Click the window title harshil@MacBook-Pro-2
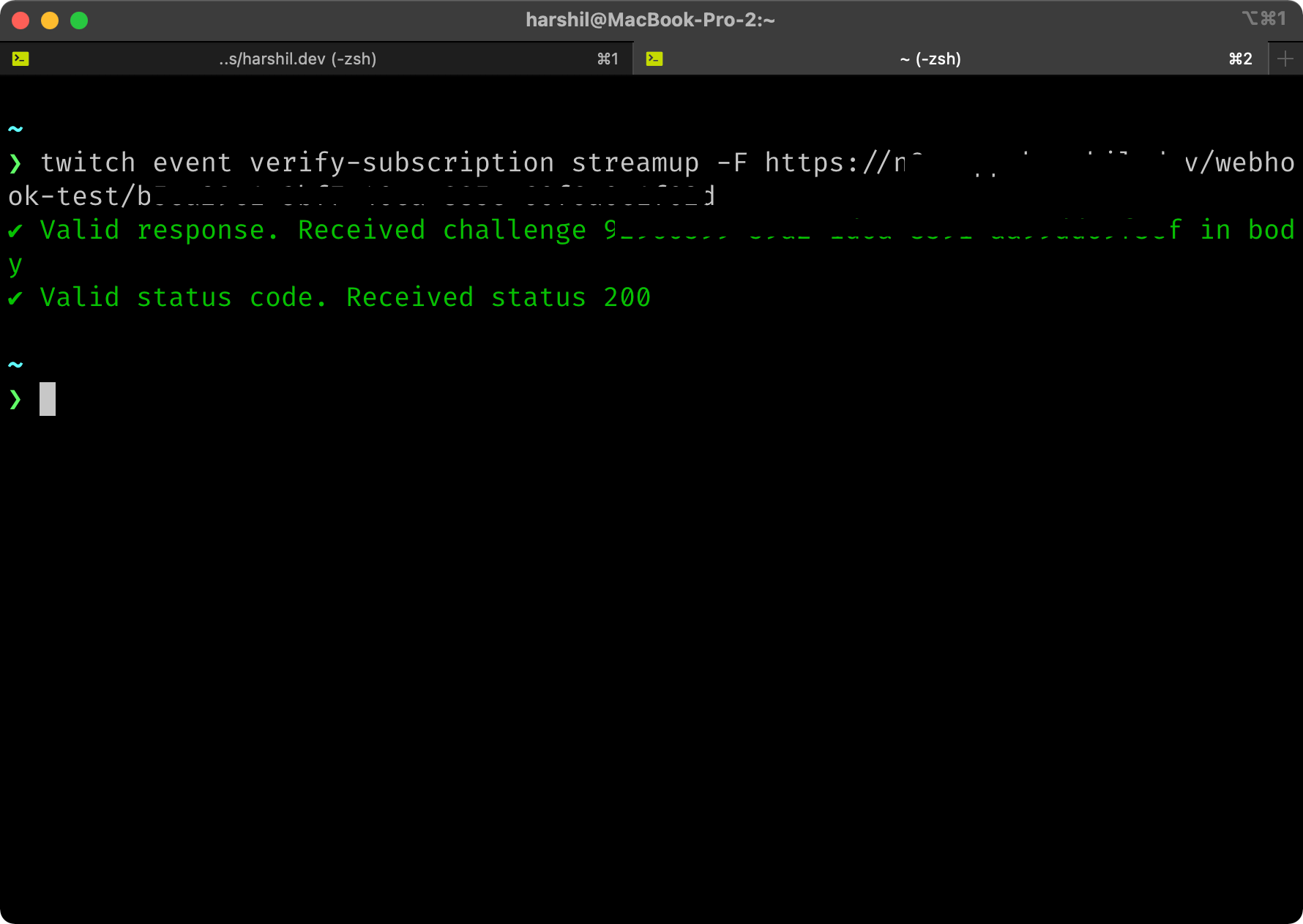Viewport: 1303px width, 924px height. coord(650,20)
